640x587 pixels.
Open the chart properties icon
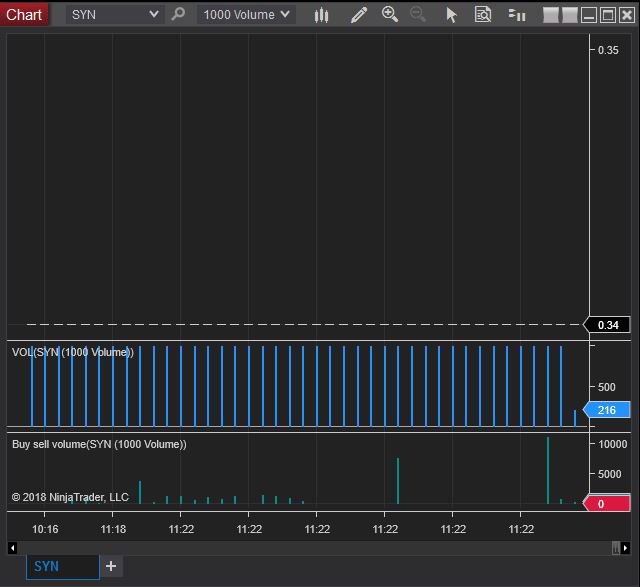pos(517,15)
